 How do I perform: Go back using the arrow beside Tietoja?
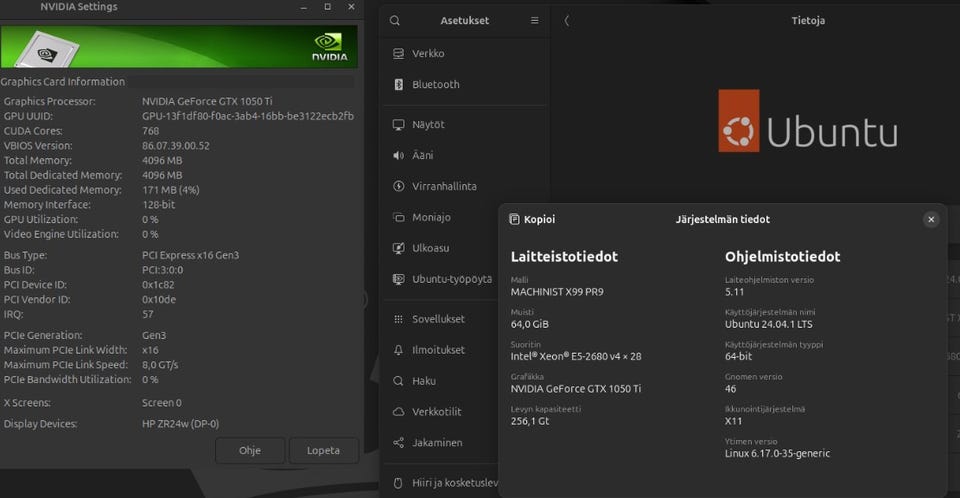point(566,21)
